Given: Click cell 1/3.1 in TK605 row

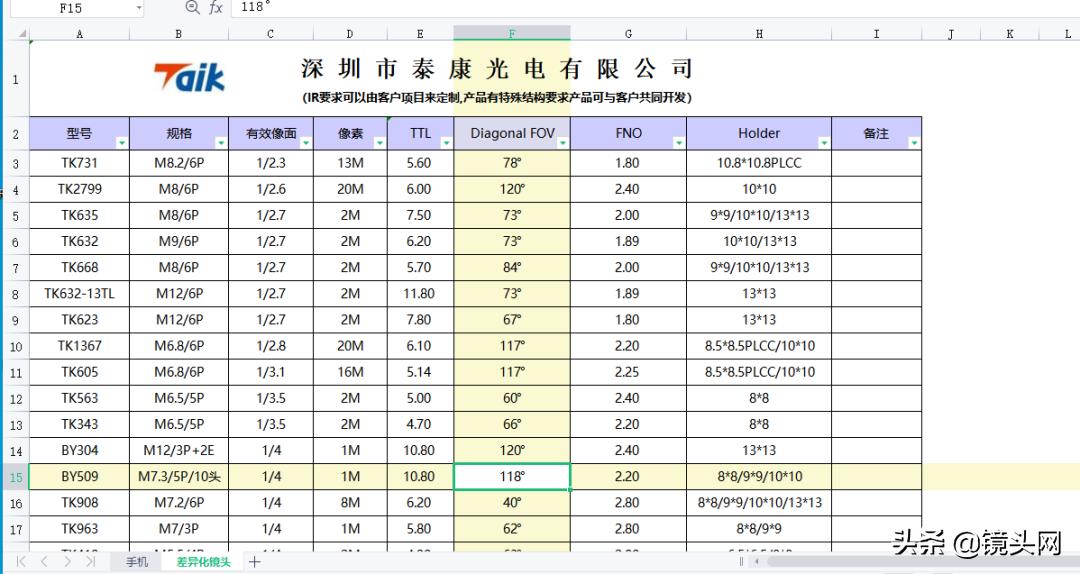Looking at the screenshot, I should coord(271,373).
